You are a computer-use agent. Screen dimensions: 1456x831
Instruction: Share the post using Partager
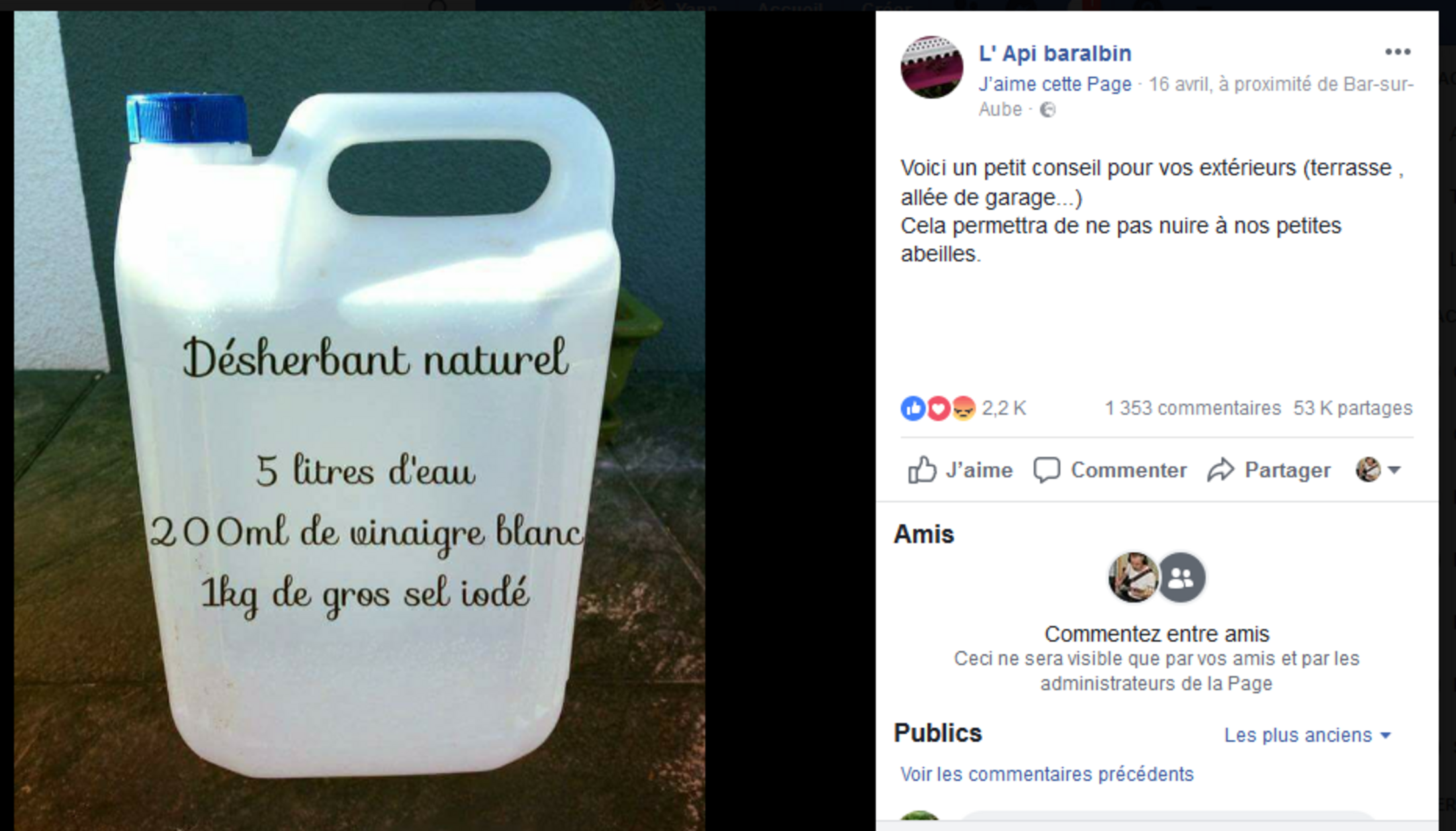[x=1269, y=470]
